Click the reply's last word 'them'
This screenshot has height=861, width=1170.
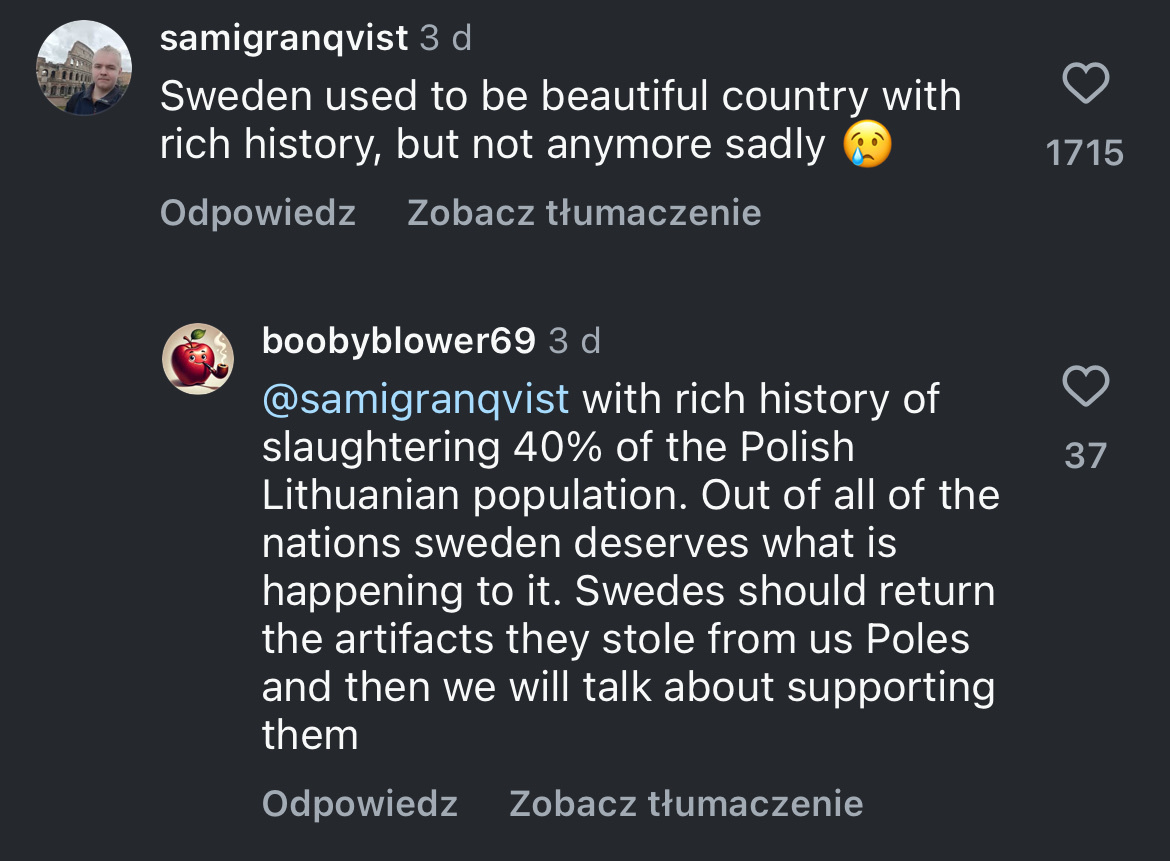coord(310,736)
